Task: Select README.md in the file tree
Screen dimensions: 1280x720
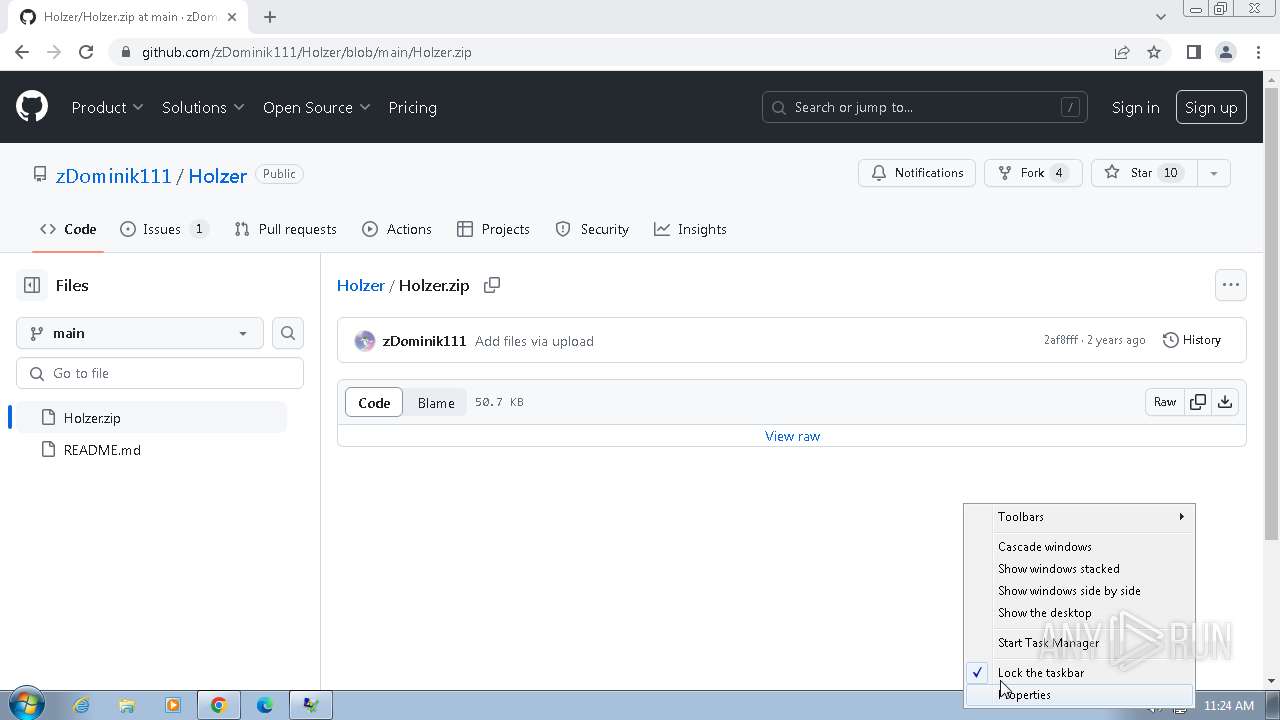Action: (151, 450)
